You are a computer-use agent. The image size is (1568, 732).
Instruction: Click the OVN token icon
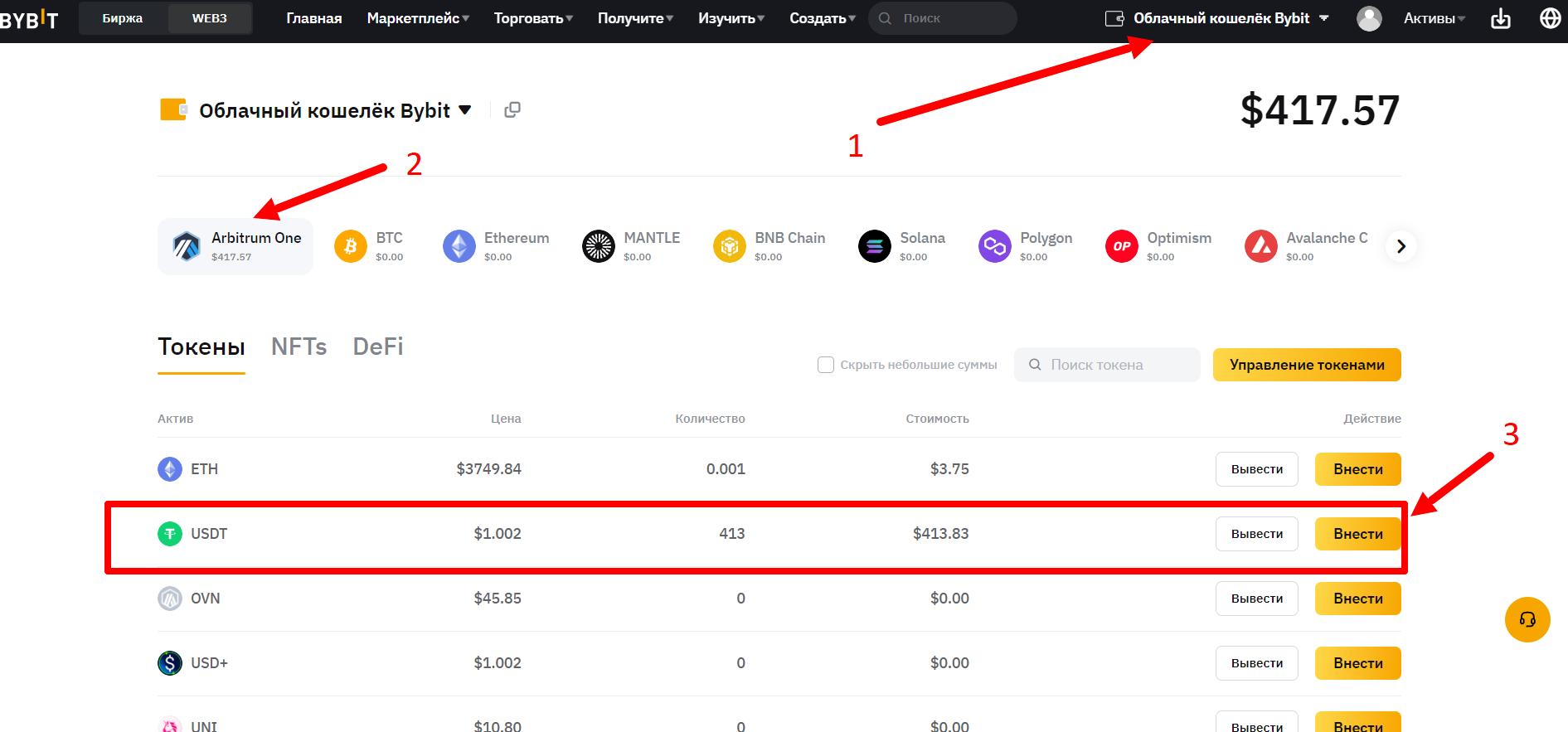(x=170, y=599)
